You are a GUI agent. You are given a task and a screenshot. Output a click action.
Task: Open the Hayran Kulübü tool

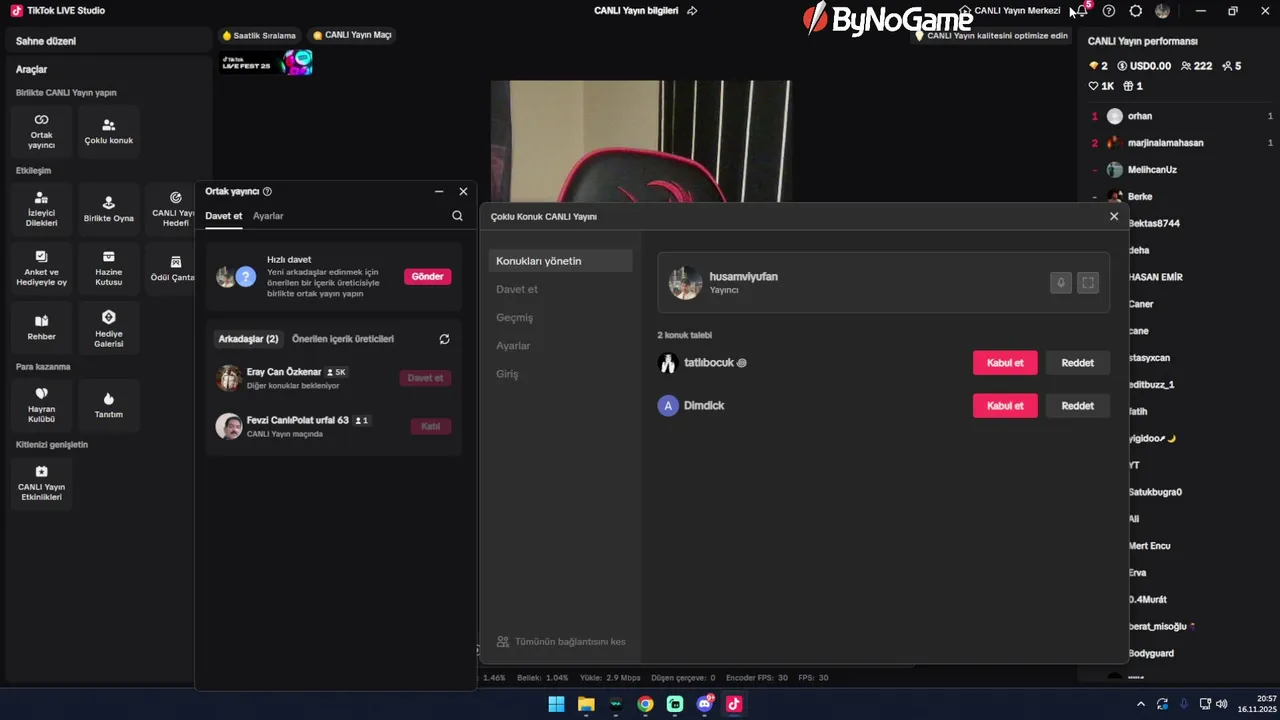41,405
